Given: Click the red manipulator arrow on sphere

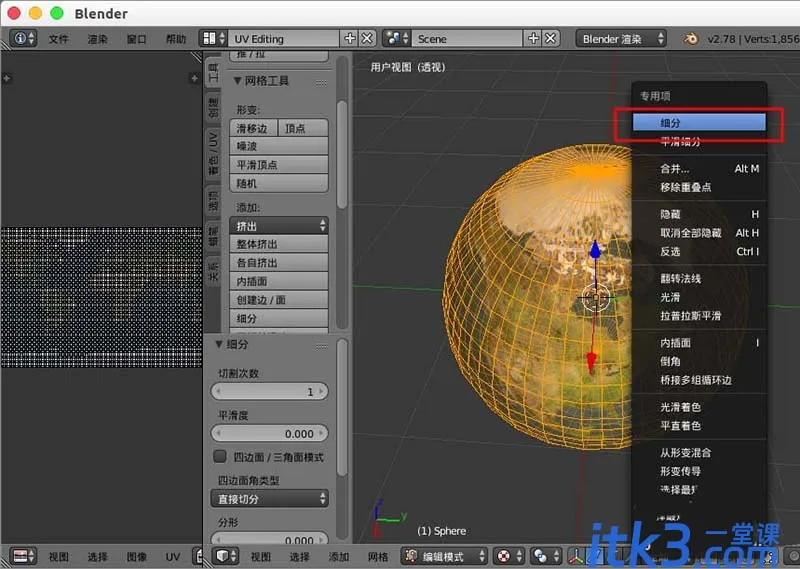Looking at the screenshot, I should (x=591, y=362).
